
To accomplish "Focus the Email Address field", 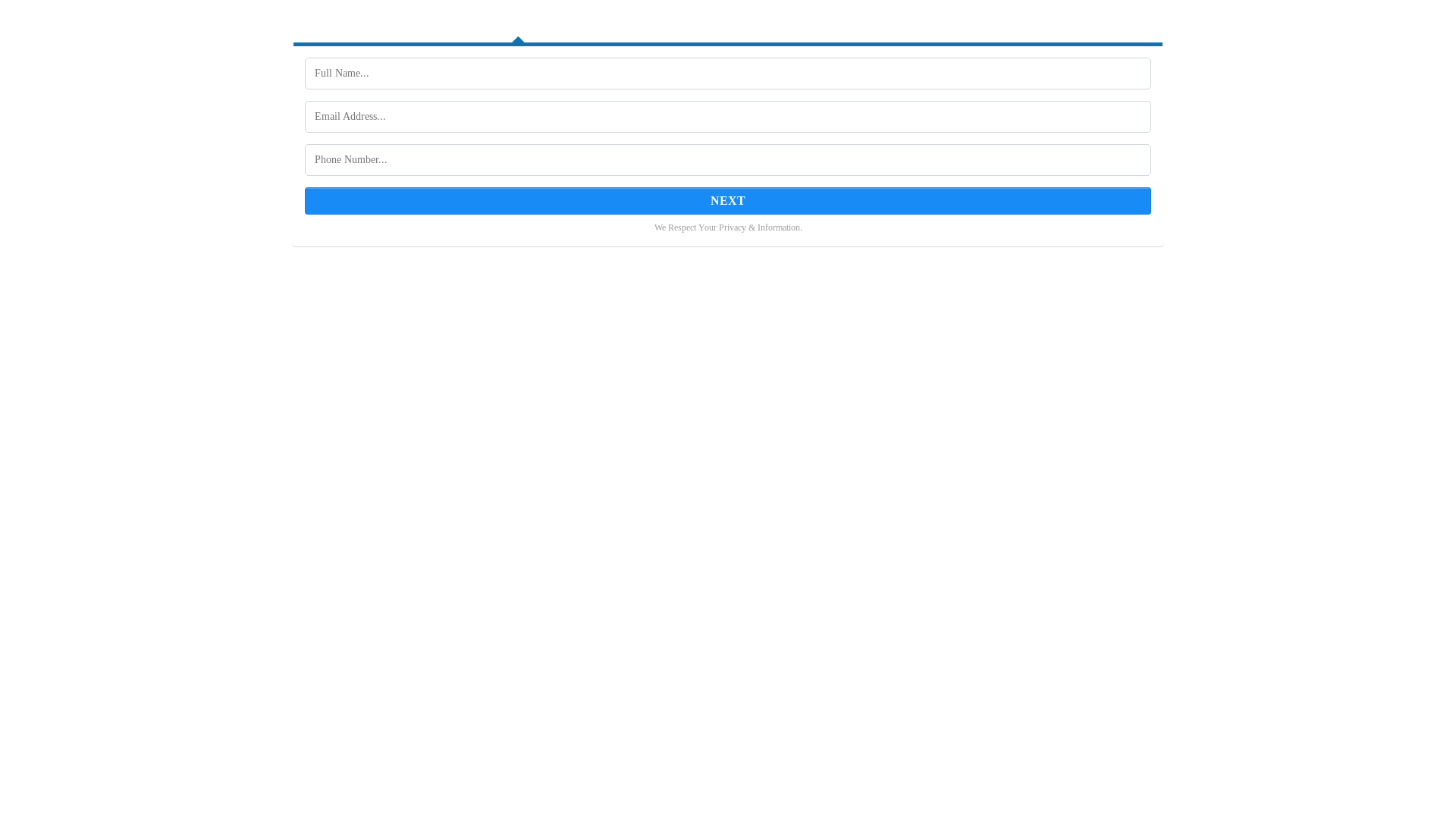I will (x=727, y=117).
